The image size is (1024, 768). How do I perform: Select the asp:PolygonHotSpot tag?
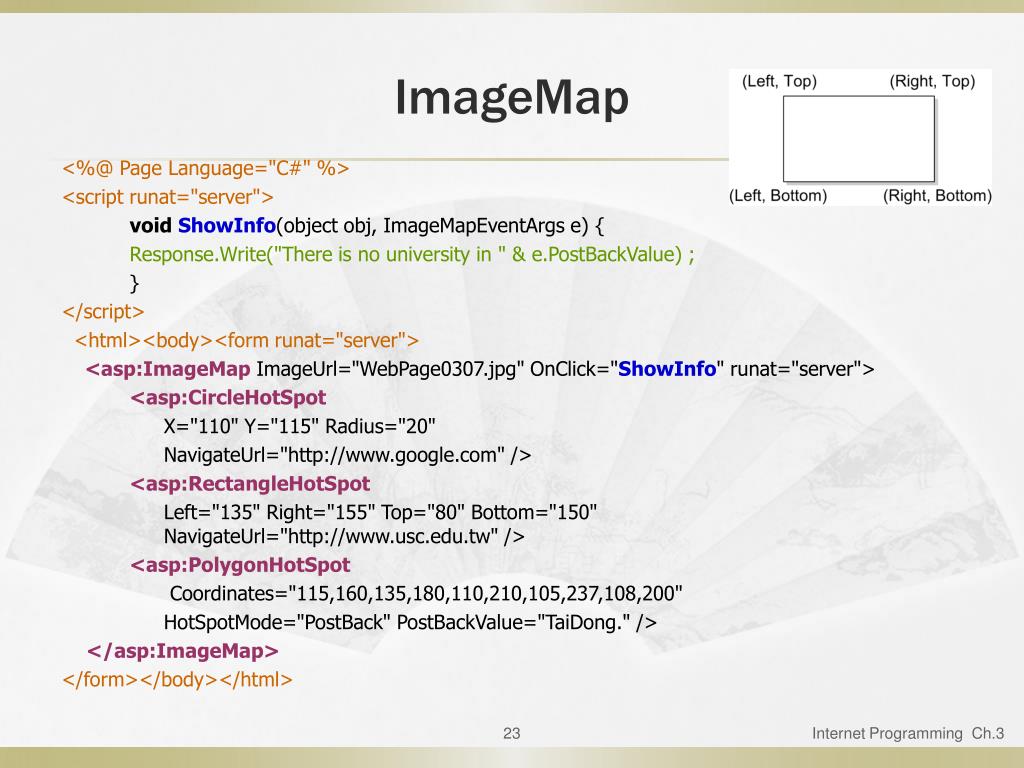click(x=240, y=565)
